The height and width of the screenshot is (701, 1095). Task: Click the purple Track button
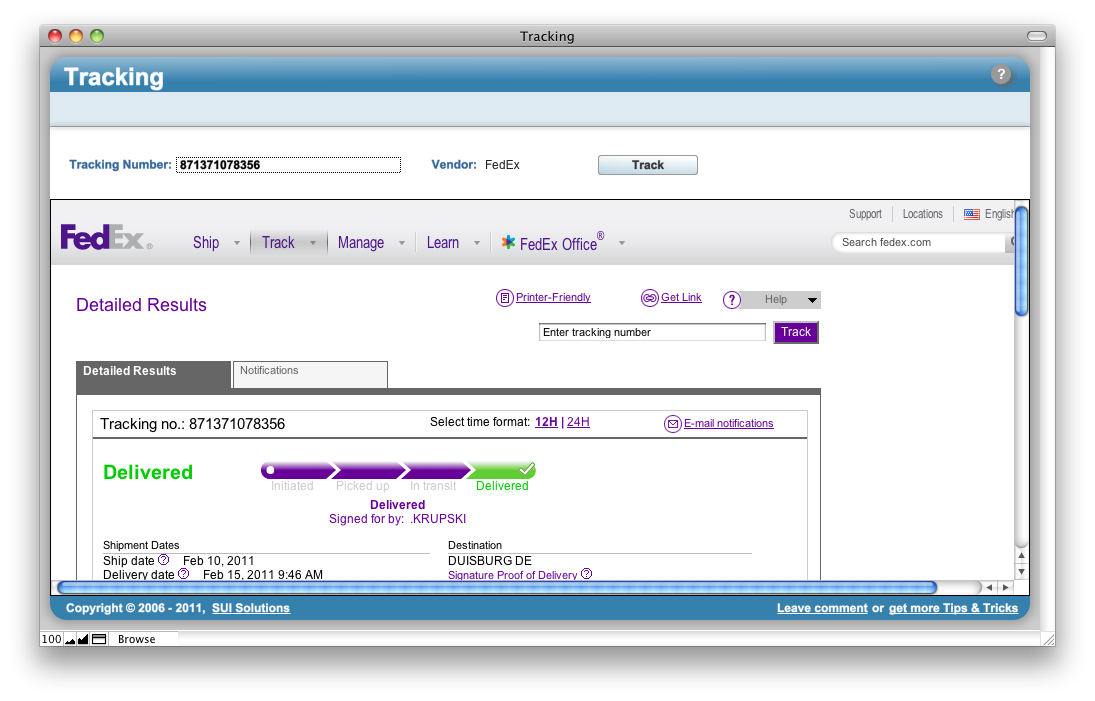[x=796, y=332]
